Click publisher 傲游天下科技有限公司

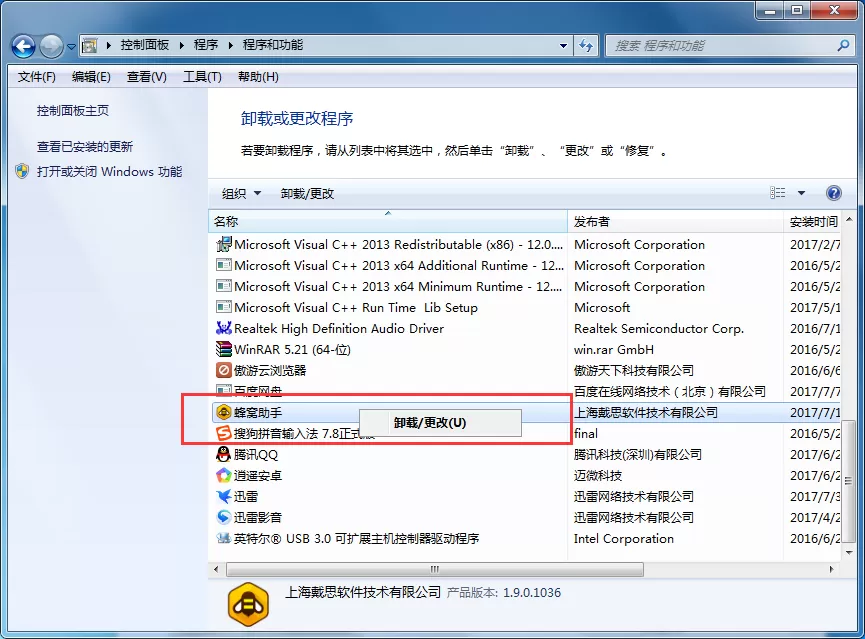point(633,370)
